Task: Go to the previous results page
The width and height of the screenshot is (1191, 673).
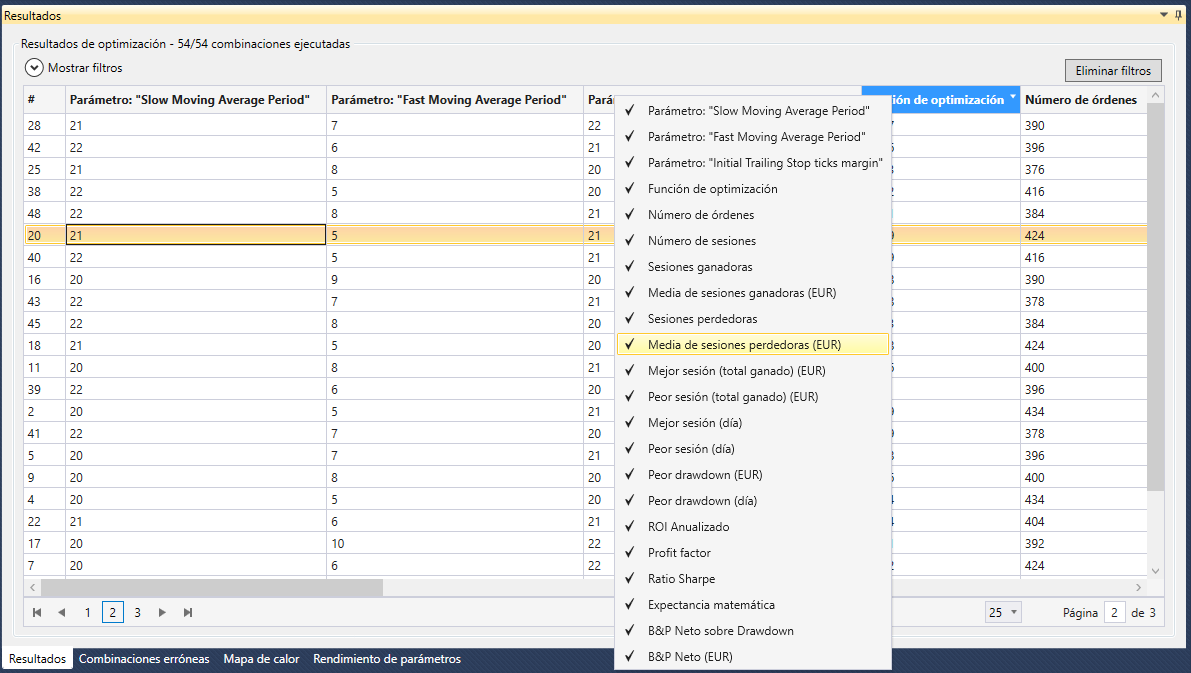Action: coord(61,612)
